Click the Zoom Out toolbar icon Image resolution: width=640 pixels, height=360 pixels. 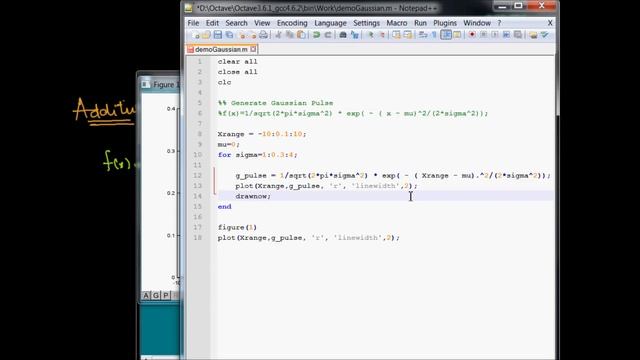[382, 35]
